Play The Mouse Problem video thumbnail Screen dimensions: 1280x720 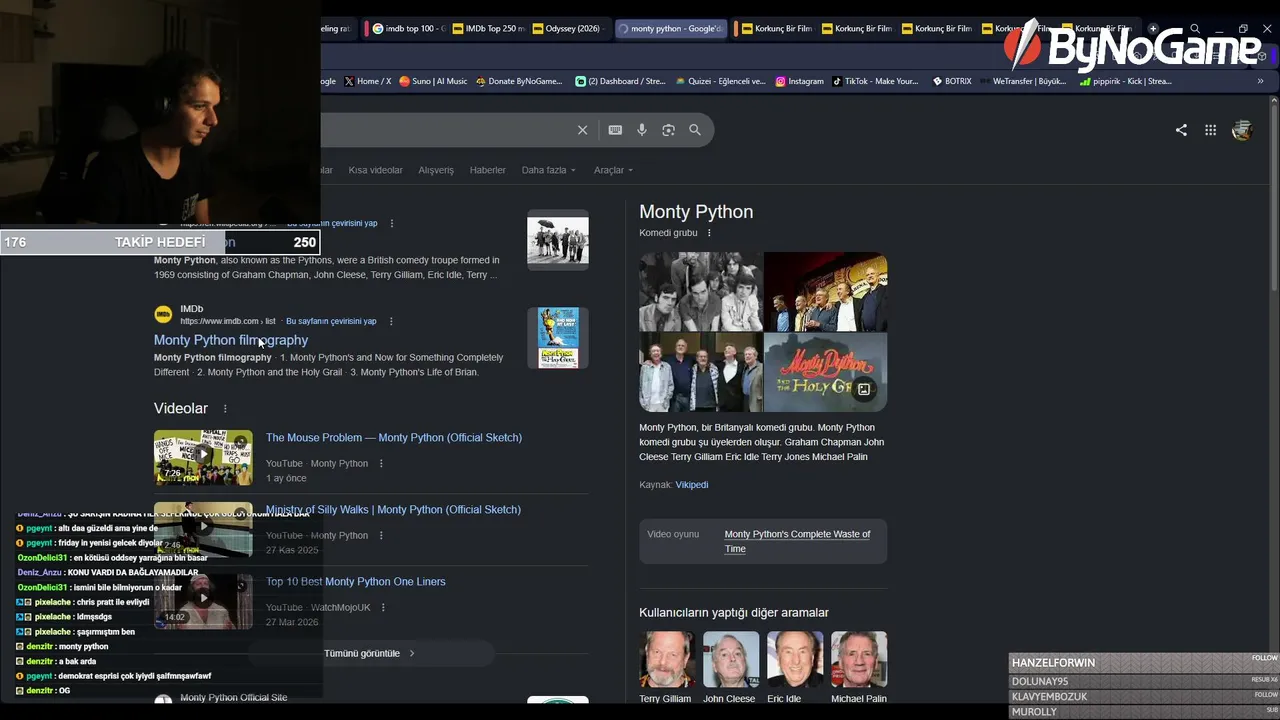pyautogui.click(x=203, y=457)
